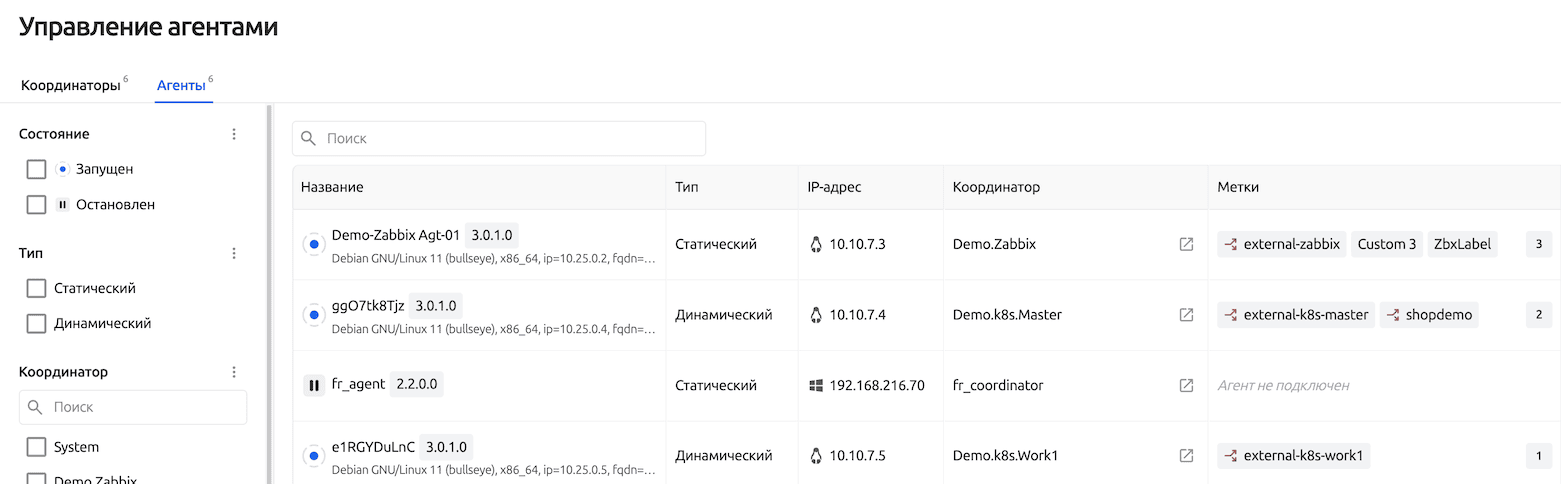Open the Тип section three-dot menu
The image size is (1561, 484).
click(234, 254)
